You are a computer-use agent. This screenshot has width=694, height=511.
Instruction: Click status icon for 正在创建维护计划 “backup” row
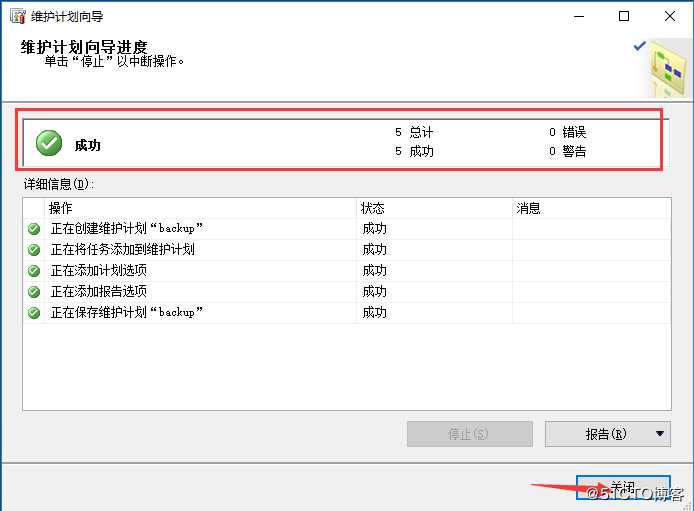34,229
